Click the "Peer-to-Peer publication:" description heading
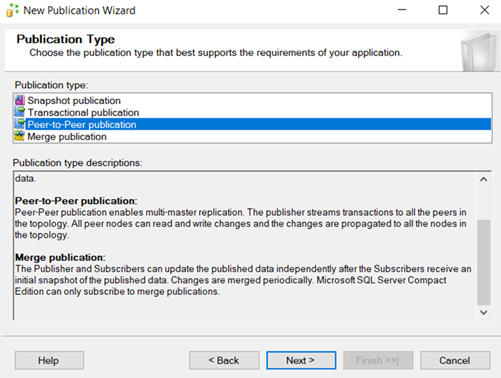 click(76, 201)
